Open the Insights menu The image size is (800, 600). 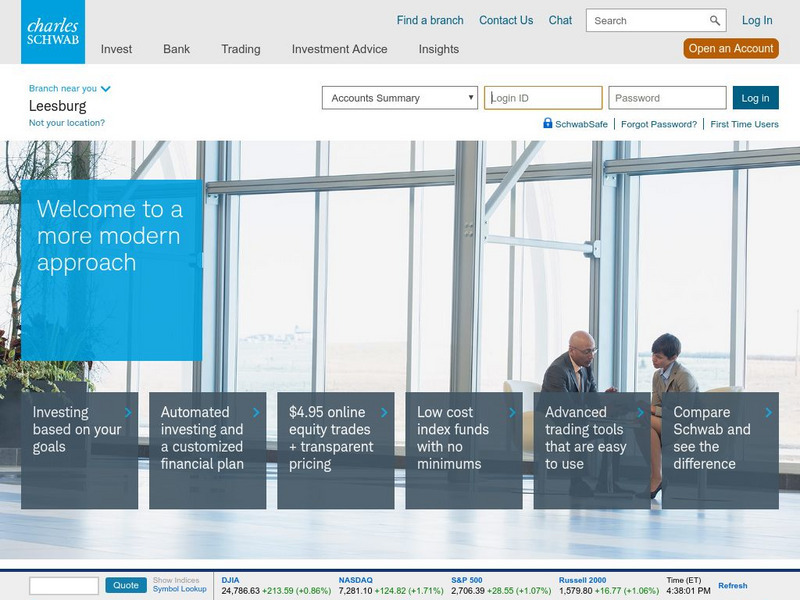click(439, 49)
